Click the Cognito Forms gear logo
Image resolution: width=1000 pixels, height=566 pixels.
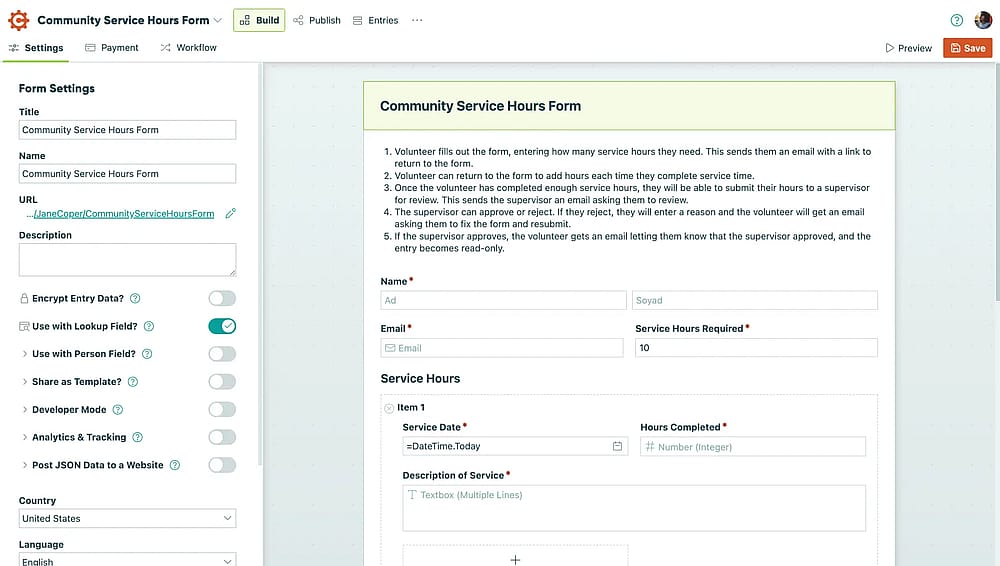[x=18, y=20]
